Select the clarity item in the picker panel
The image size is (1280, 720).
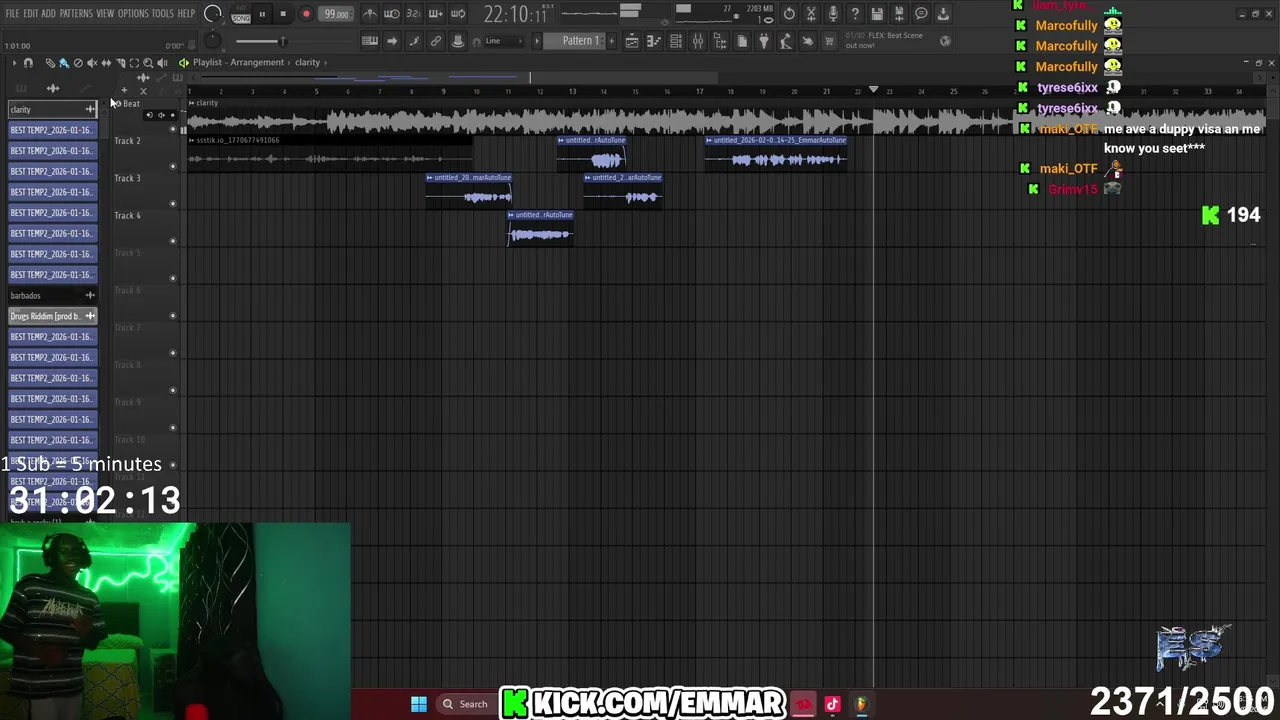52,109
